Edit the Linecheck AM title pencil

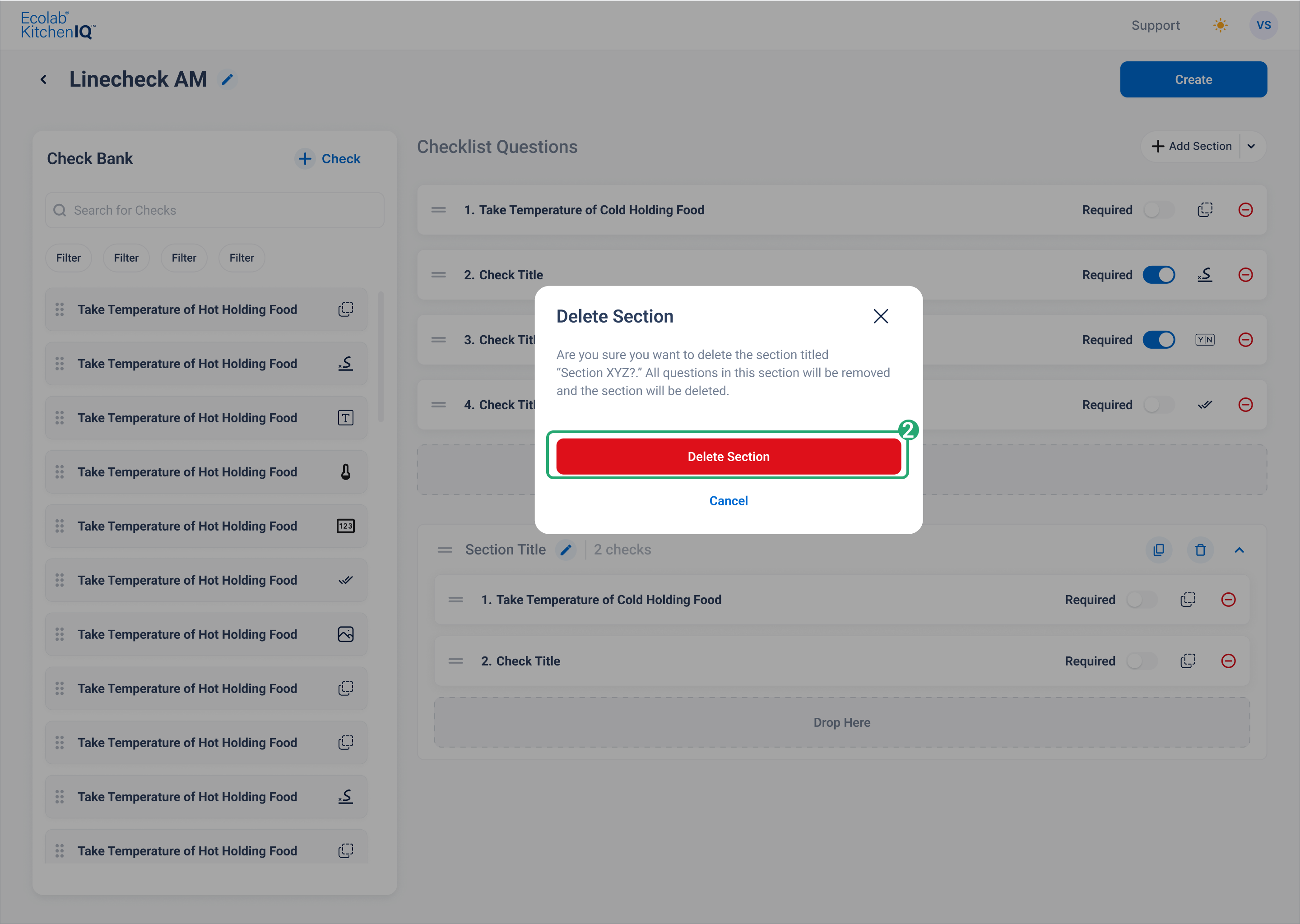(x=227, y=80)
